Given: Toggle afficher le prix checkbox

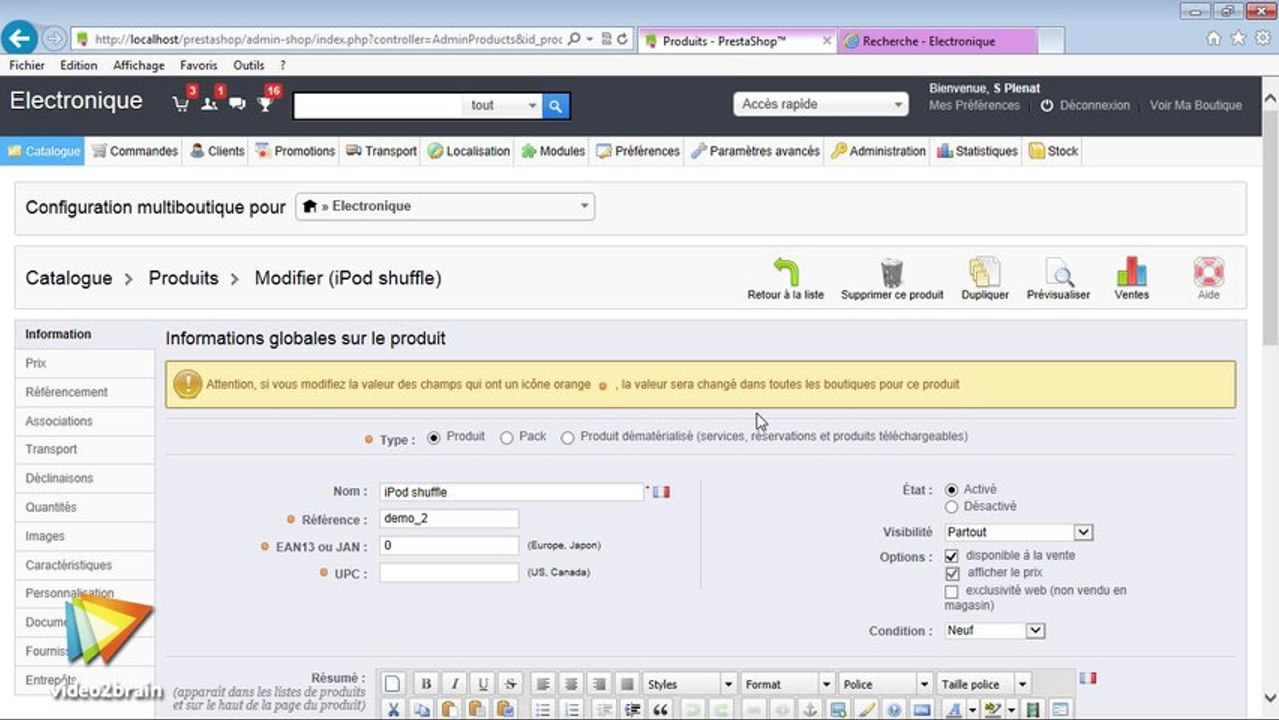Looking at the screenshot, I should coord(951,574).
